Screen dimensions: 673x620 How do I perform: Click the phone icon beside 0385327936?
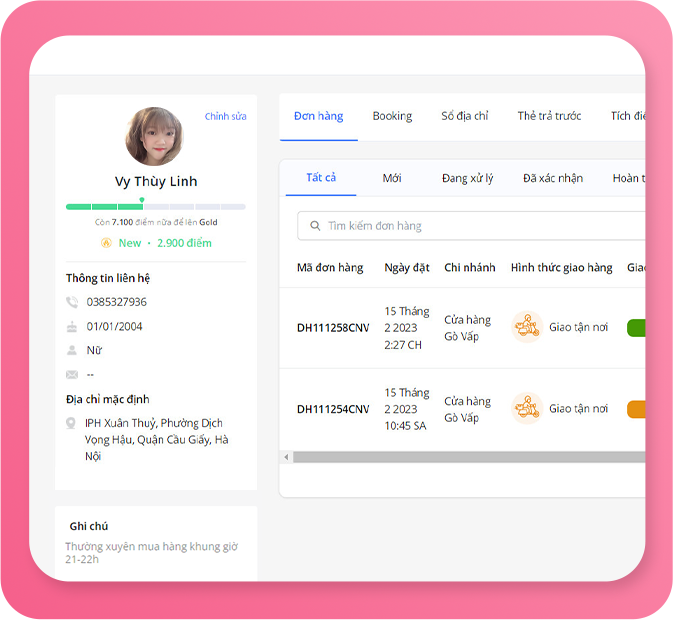click(72, 302)
